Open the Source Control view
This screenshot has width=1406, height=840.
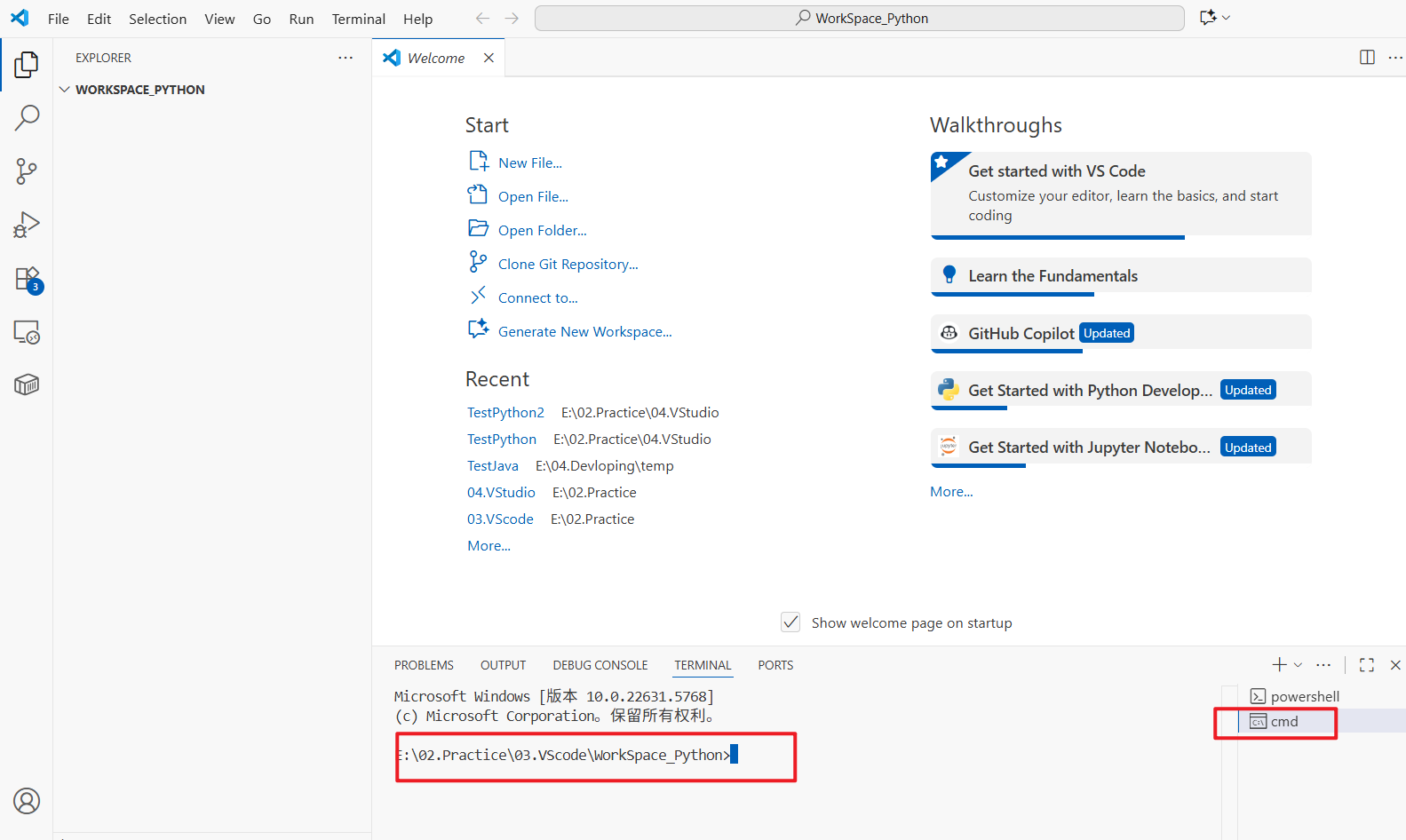tap(27, 171)
